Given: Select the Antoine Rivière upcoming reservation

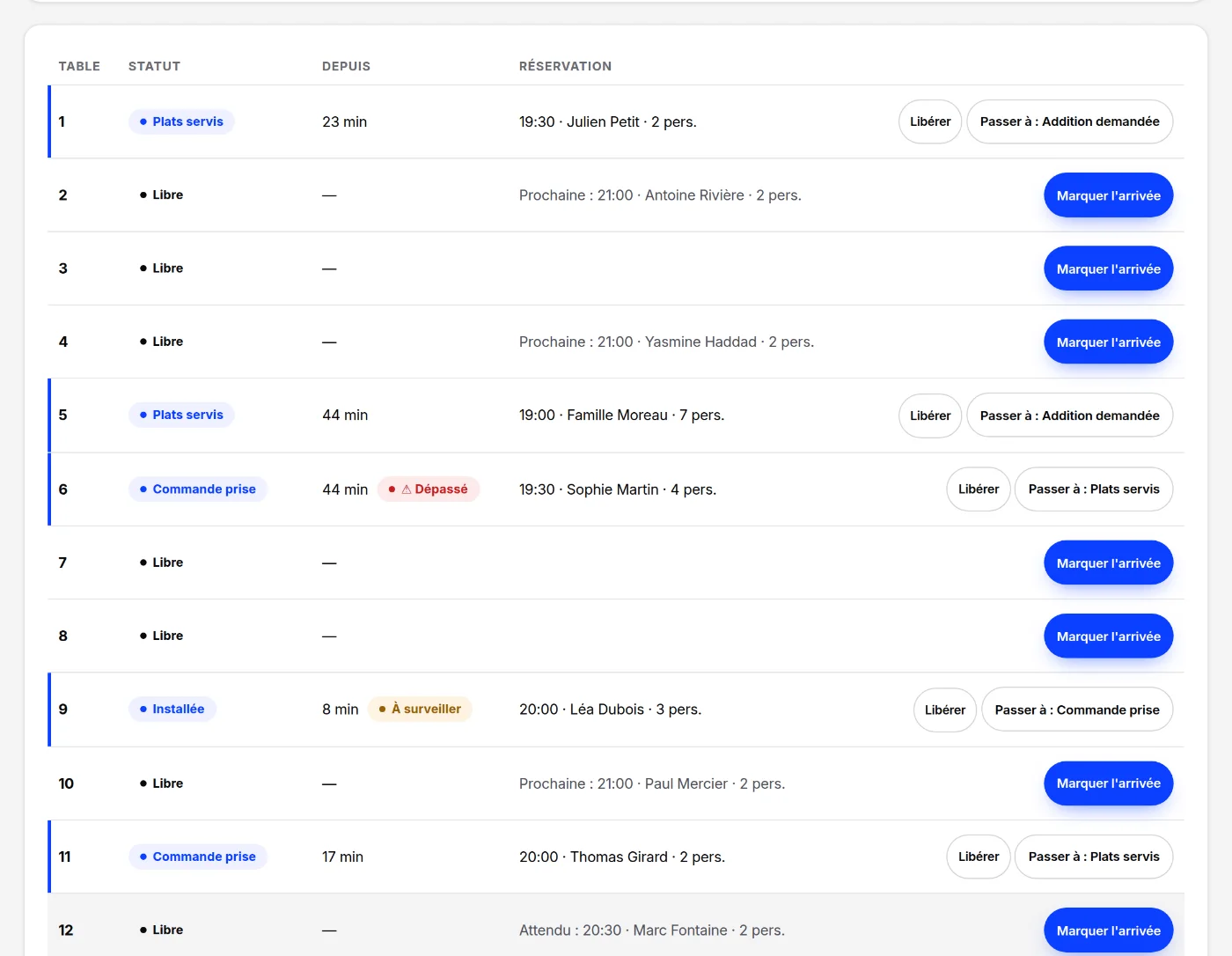Looking at the screenshot, I should (x=660, y=195).
